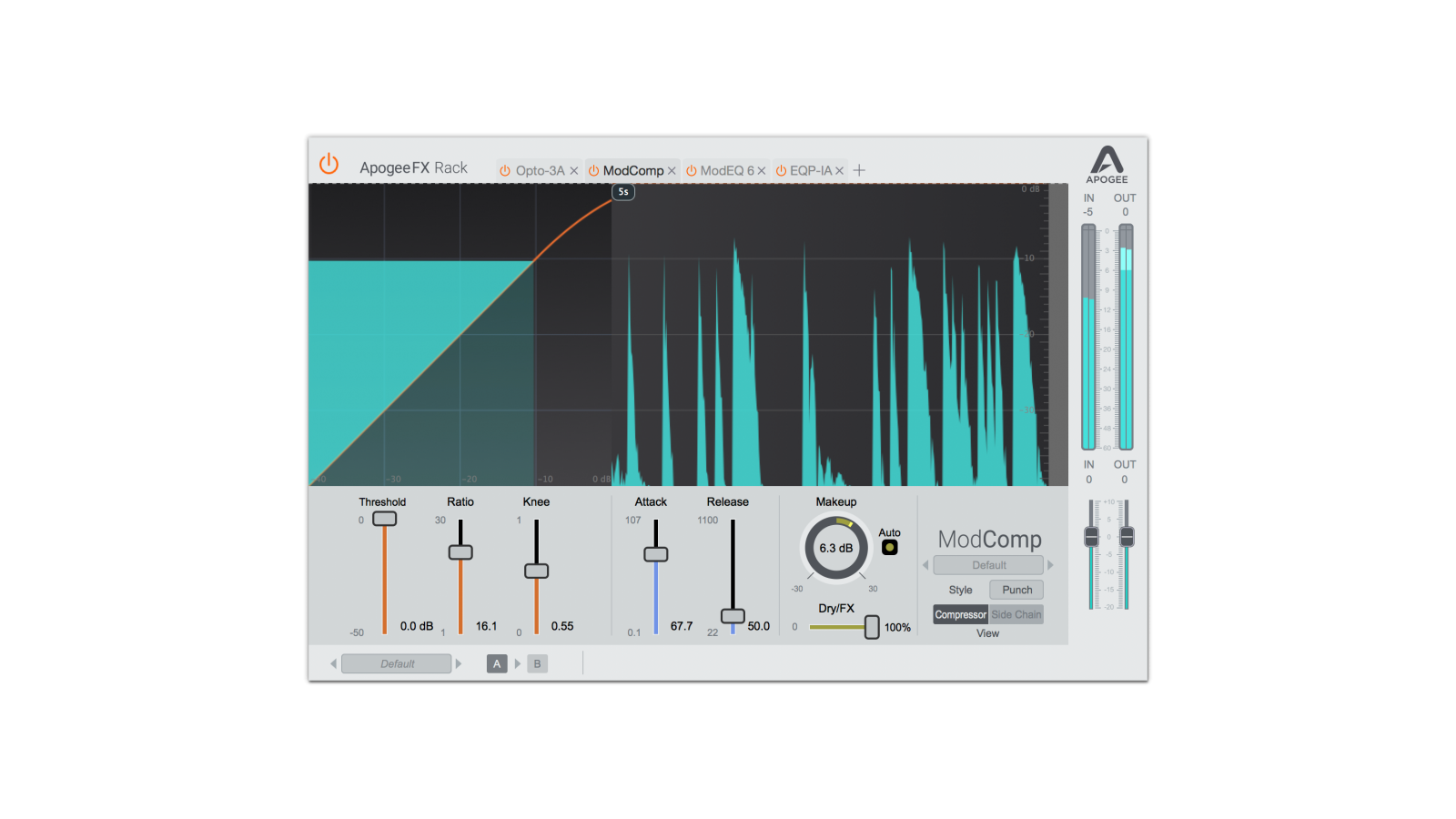Click the Apogee logo

point(1107,165)
